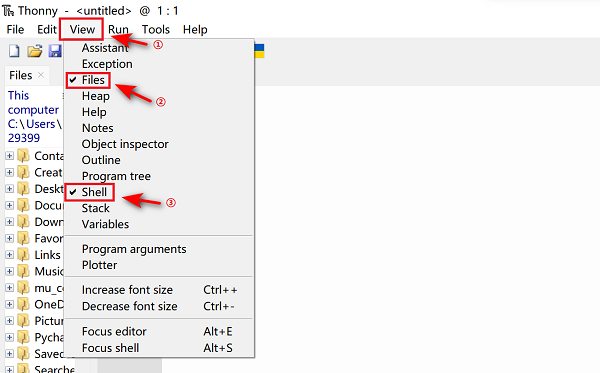Click the Saved folder icon

coord(24,354)
